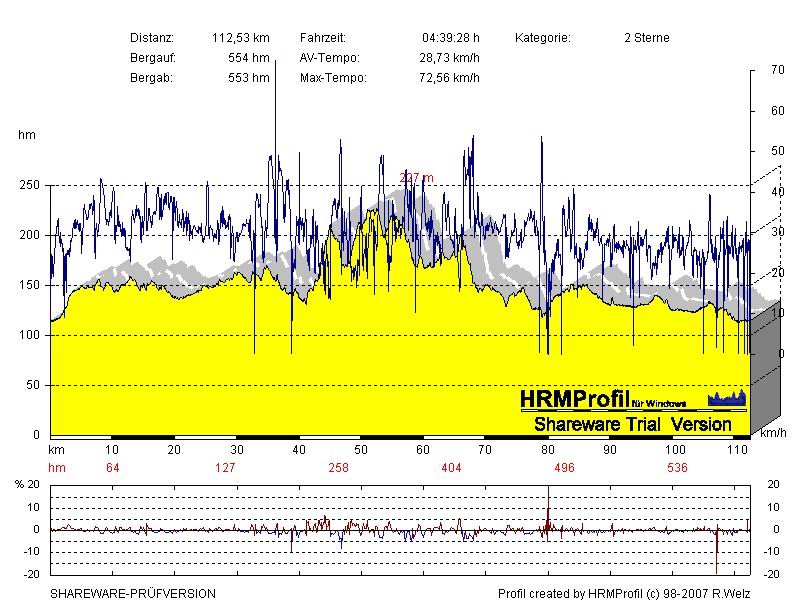800x600 pixels.
Task: Click the Max-Tempo value 72,56 km/h
Action: (449, 78)
